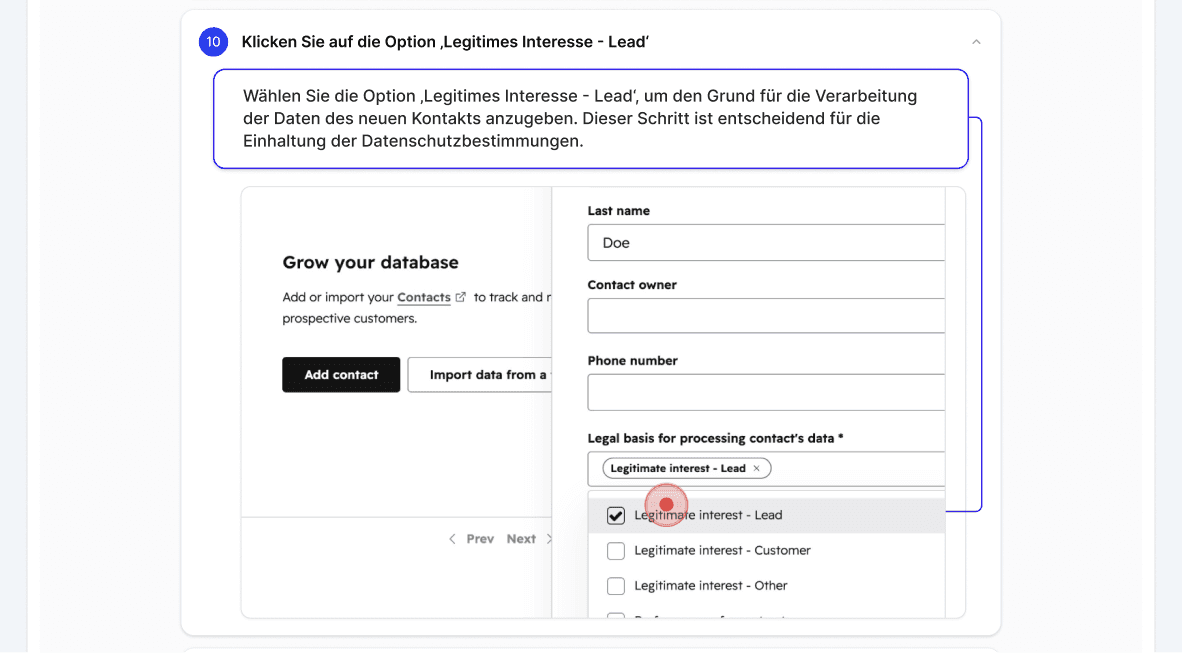This screenshot has width=1182, height=653.
Task: Collapse step 10 with the chevron
Action: [976, 42]
